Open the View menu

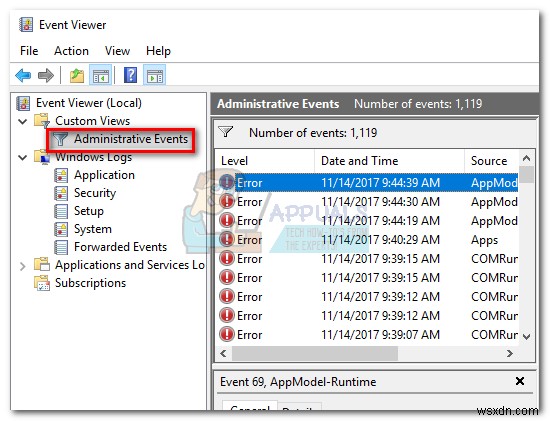[117, 51]
